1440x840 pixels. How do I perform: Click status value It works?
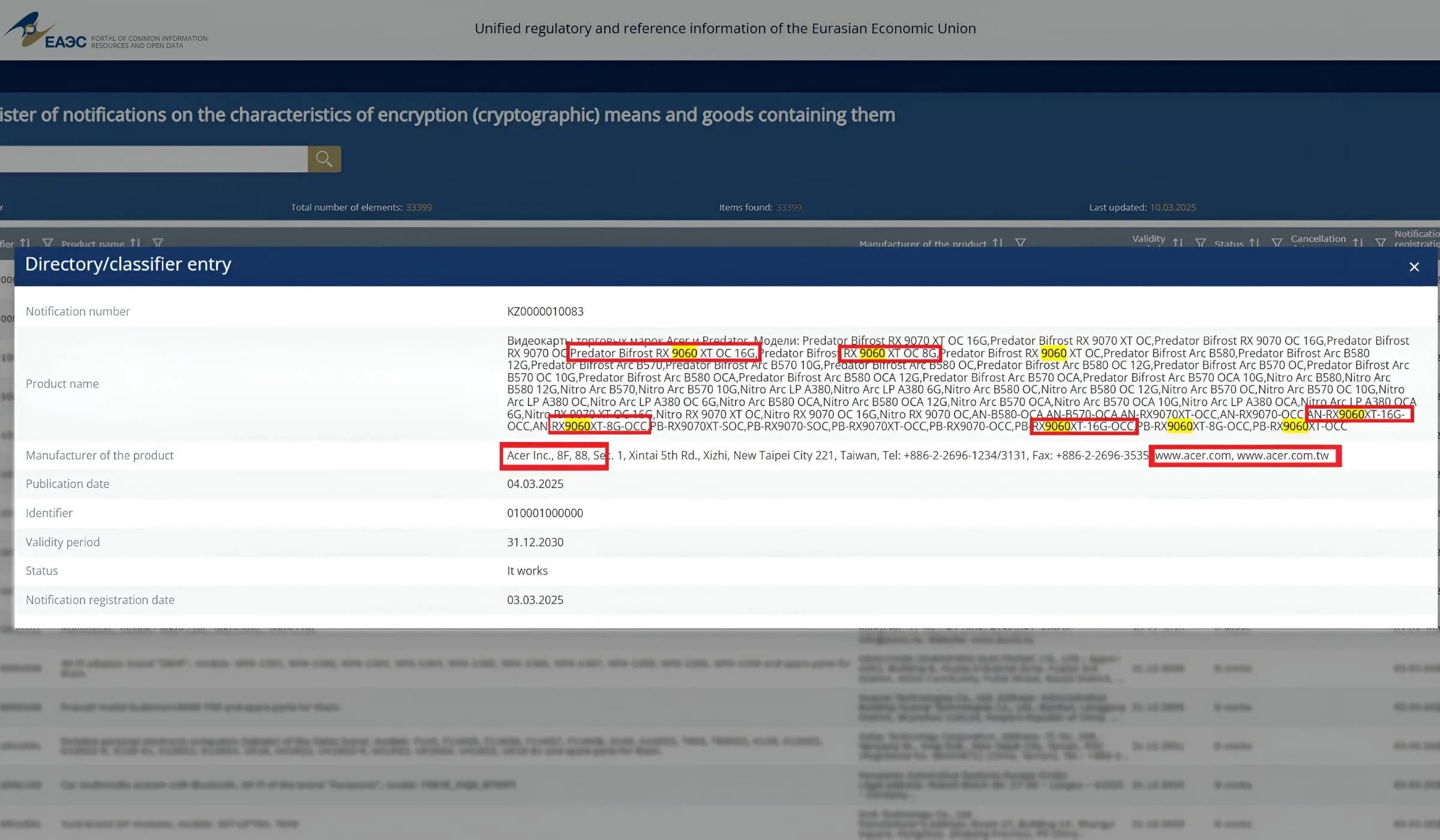(x=527, y=571)
